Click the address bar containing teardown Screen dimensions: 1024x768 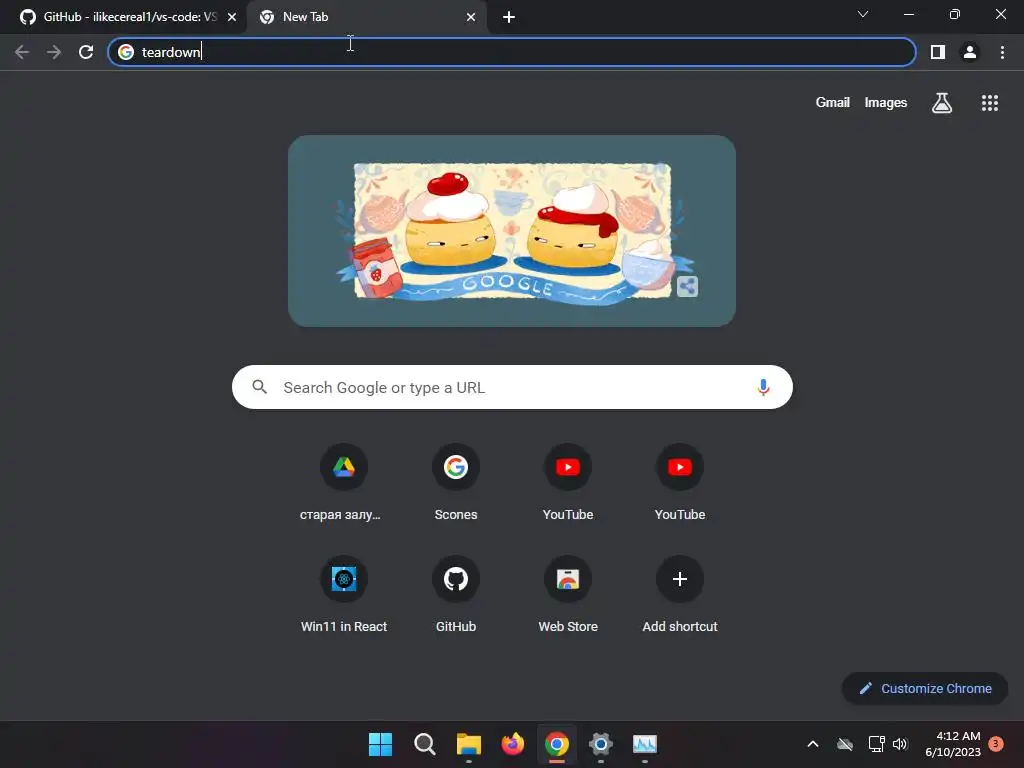511,52
